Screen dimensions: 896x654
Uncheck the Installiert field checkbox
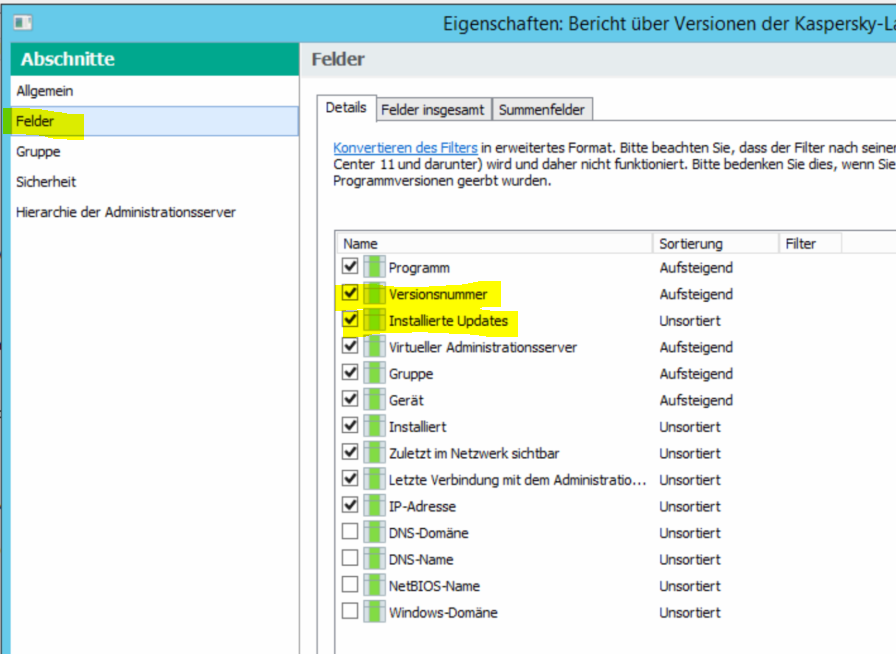tap(350, 425)
